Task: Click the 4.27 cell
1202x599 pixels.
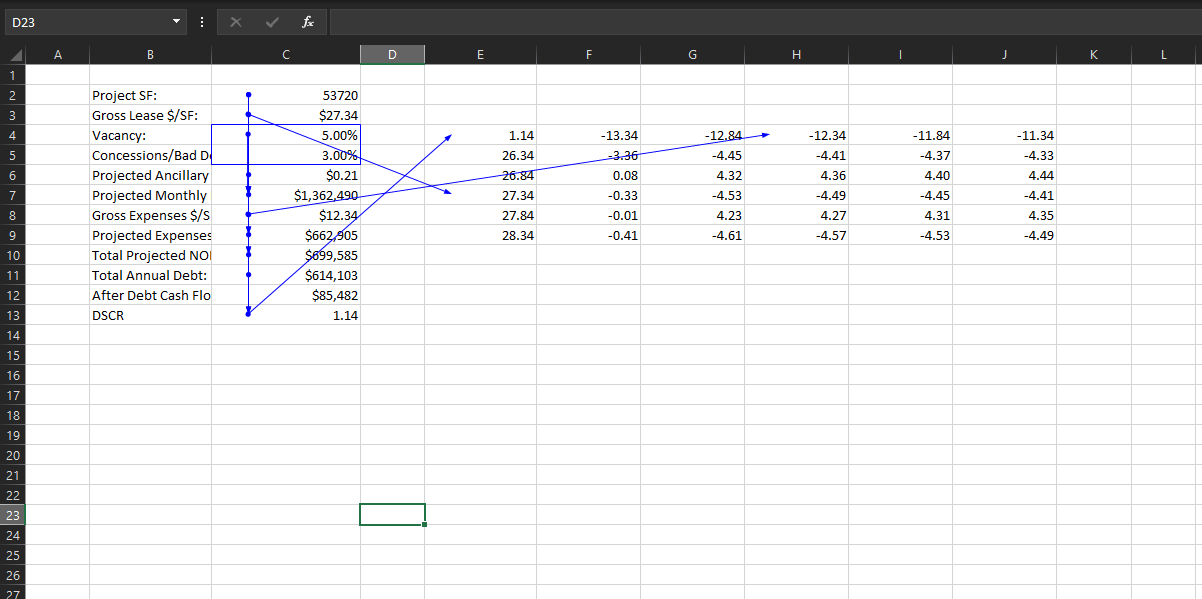Action: pos(796,215)
